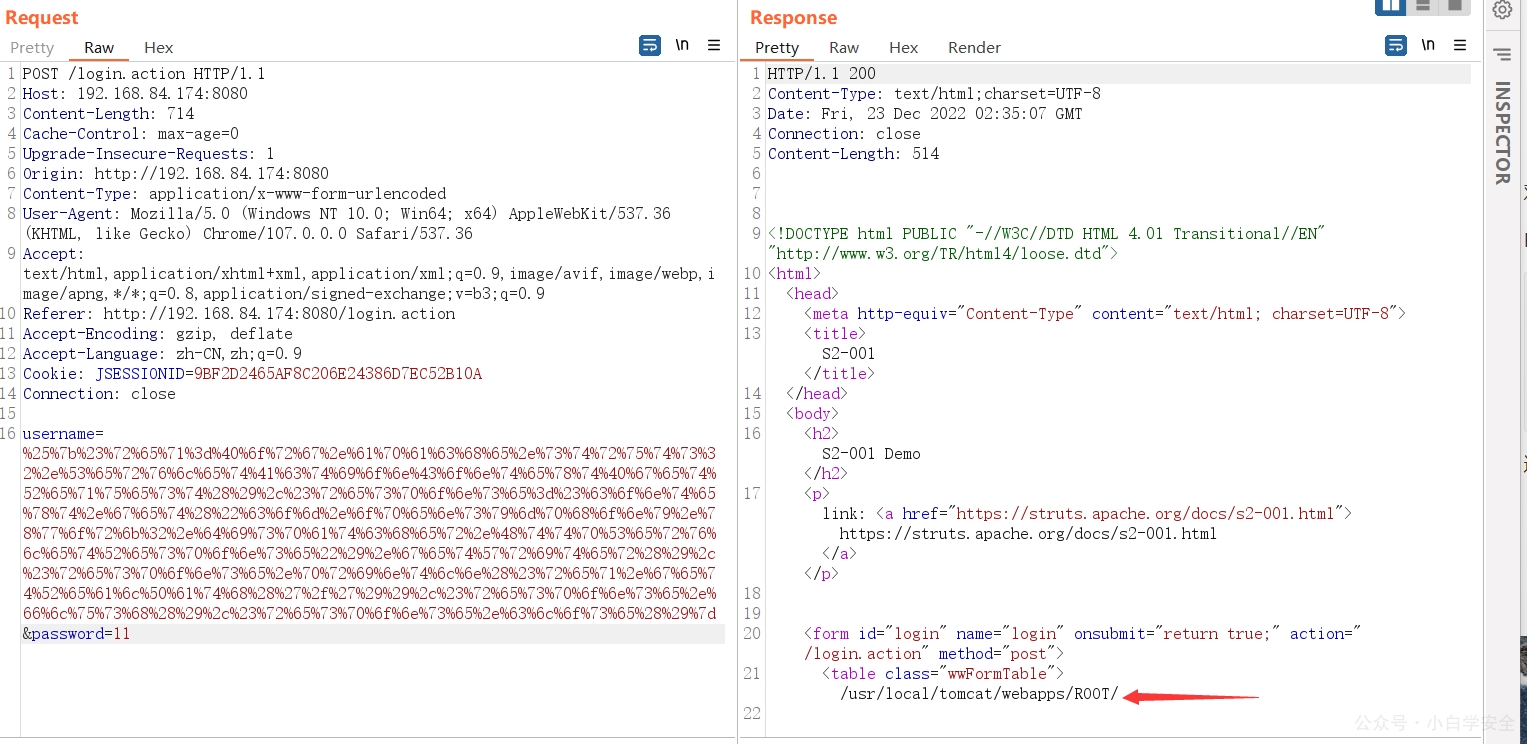Open the Request panel hamburger menu
Image resolution: width=1527 pixels, height=744 pixels.
pyautogui.click(x=714, y=45)
